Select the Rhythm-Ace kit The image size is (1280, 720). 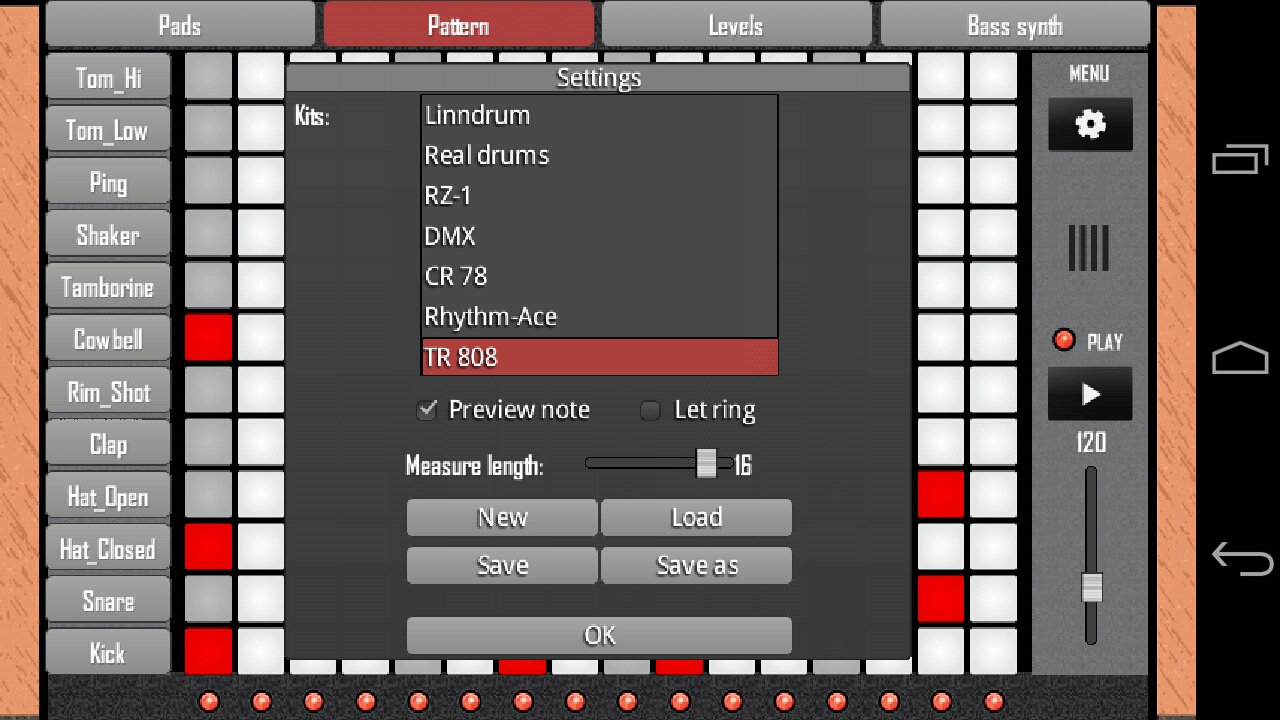click(x=491, y=316)
